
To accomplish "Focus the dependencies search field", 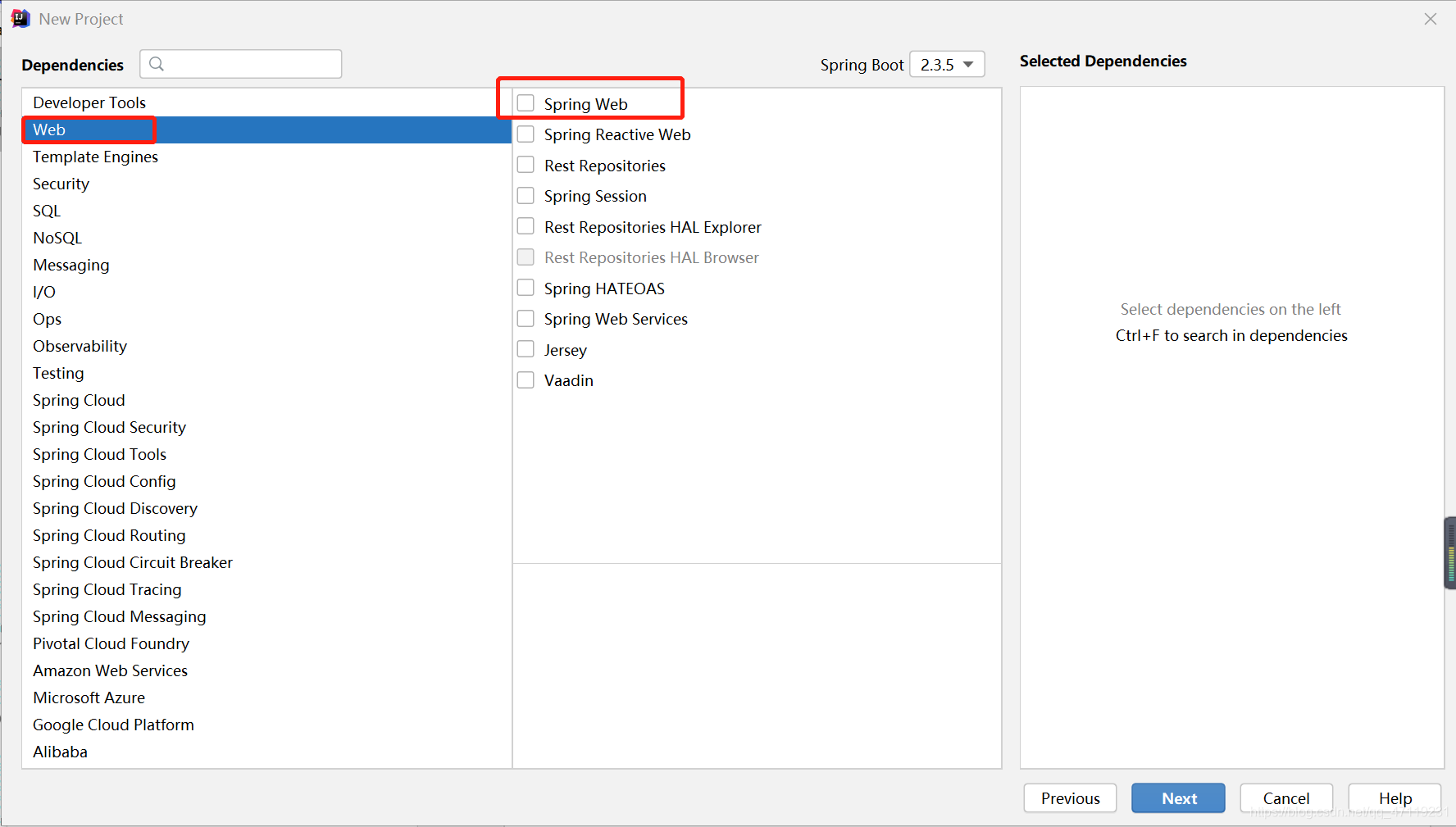I will click(x=241, y=64).
